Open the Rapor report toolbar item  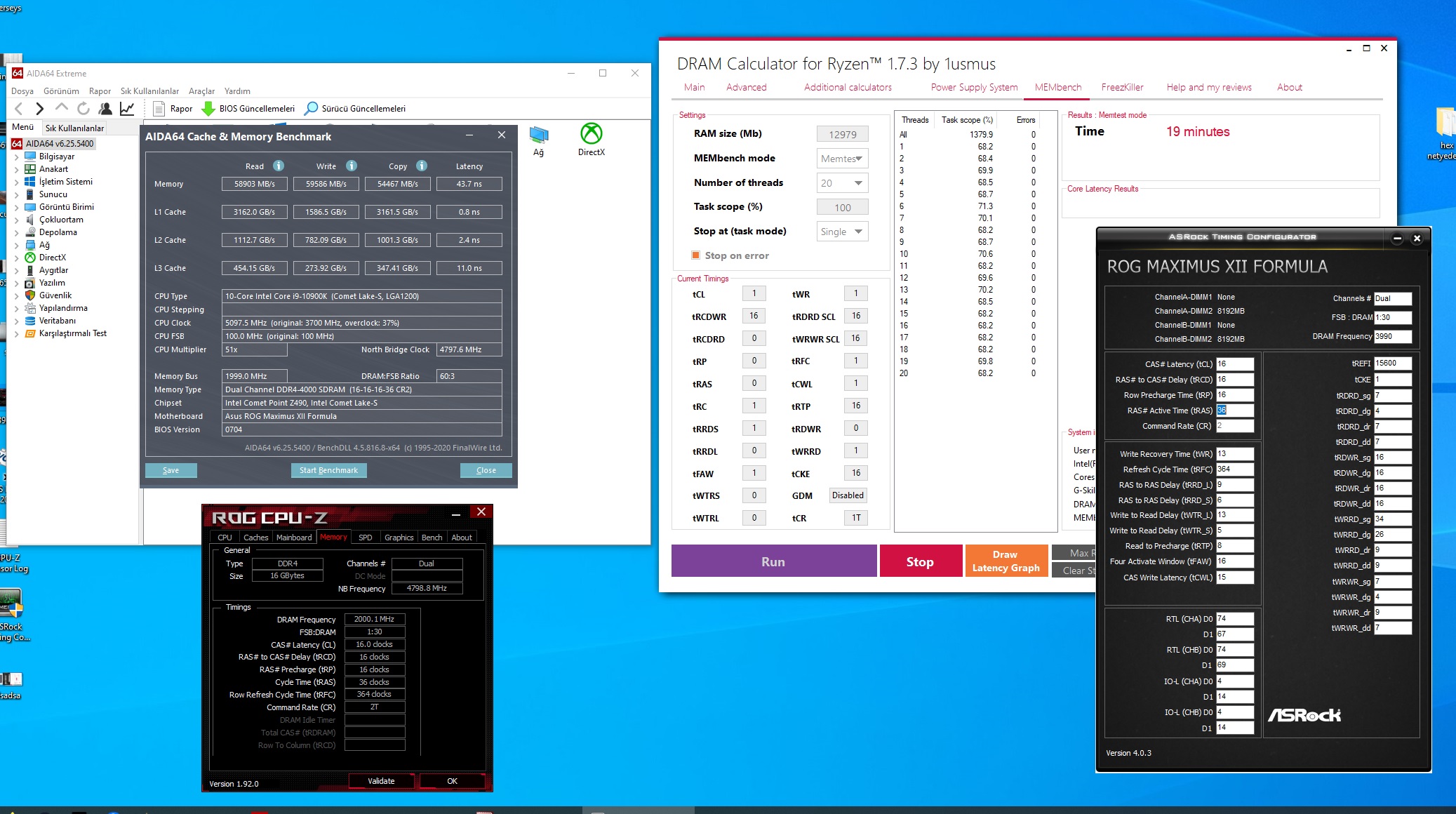(x=173, y=108)
